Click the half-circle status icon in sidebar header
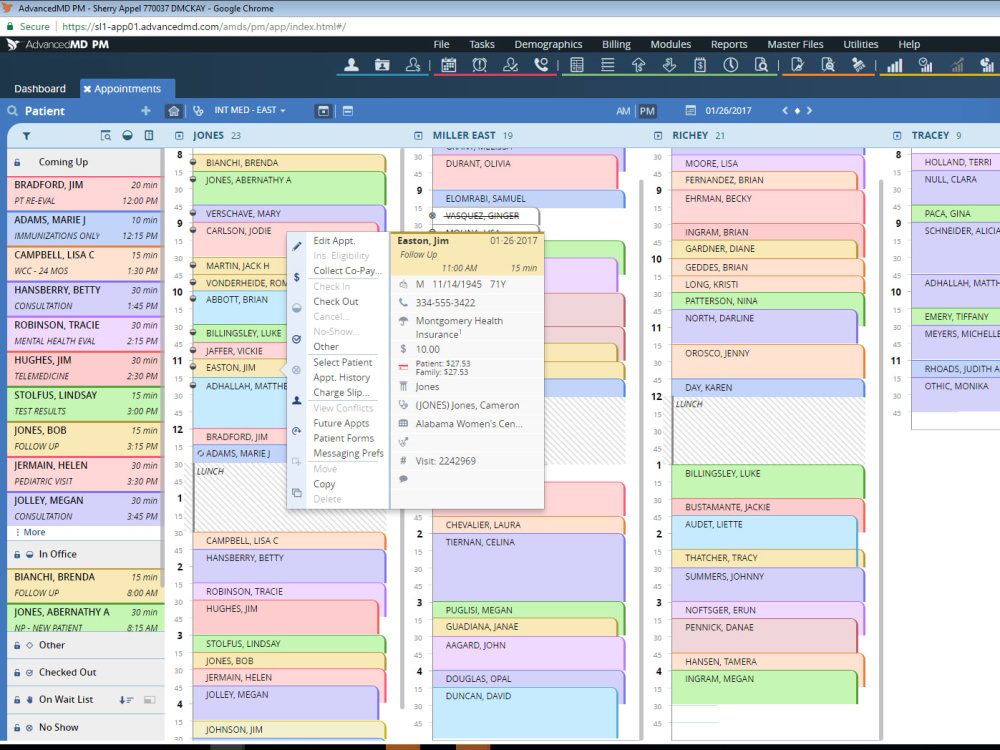1000x750 pixels. (128, 135)
